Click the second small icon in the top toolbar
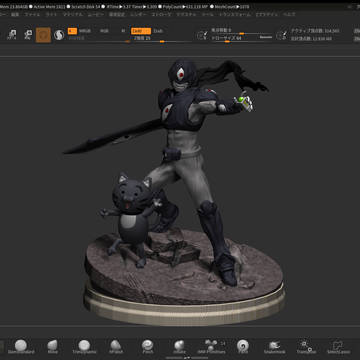 click(28, 35)
